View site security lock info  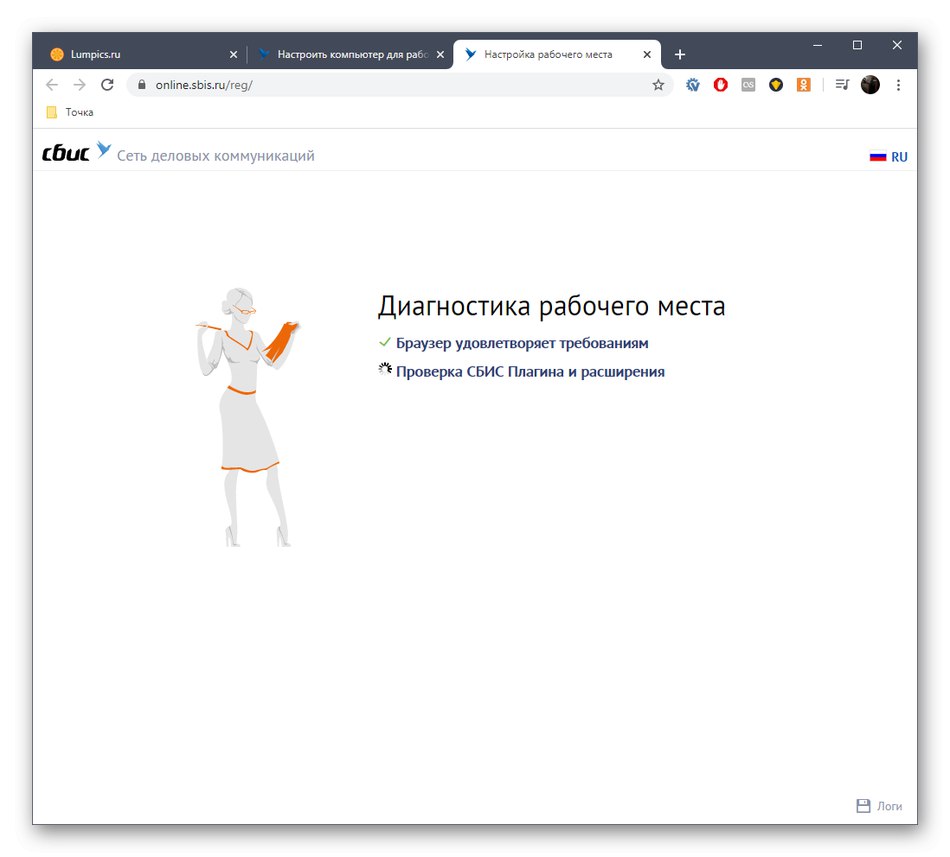[142, 85]
